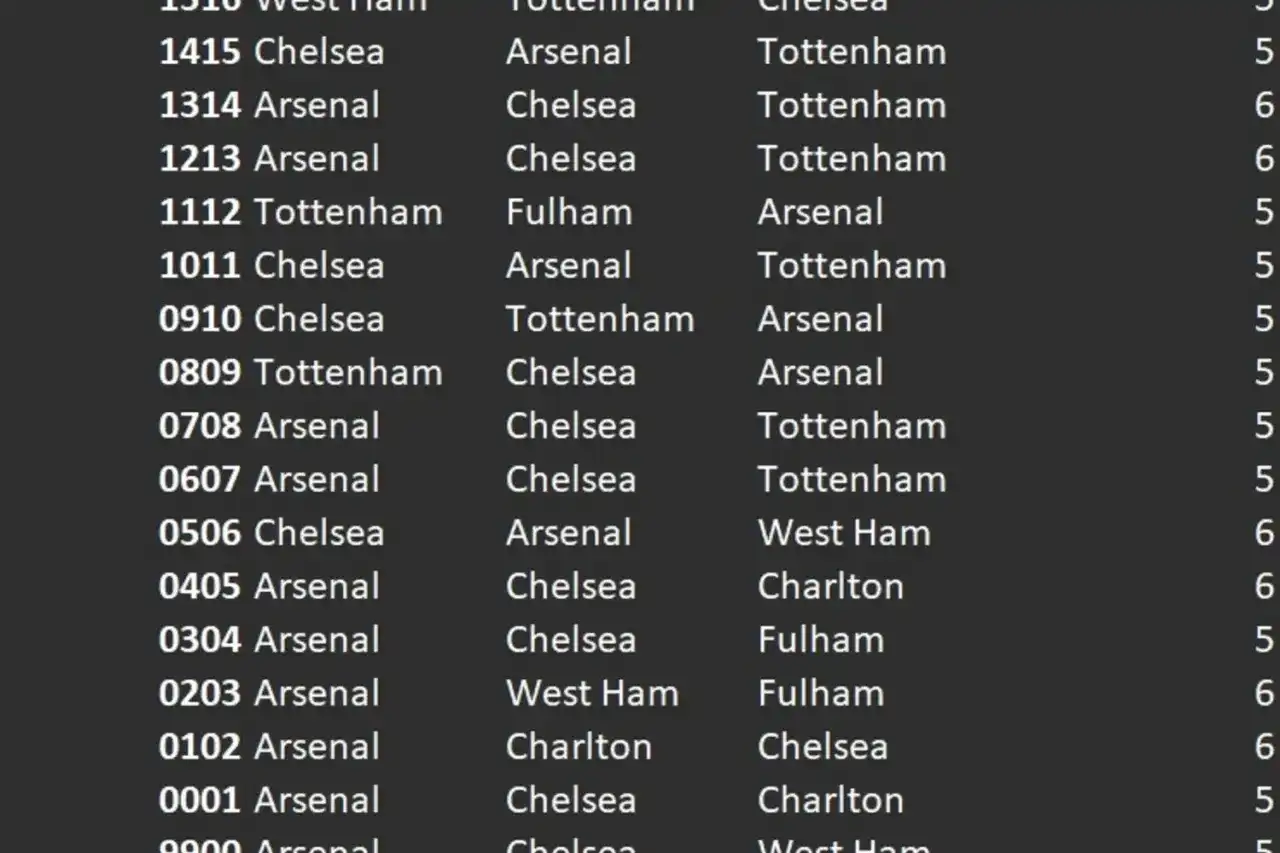Select Chelsea in the 0102 row
Image resolution: width=1280 pixels, height=853 pixels.
click(822, 747)
